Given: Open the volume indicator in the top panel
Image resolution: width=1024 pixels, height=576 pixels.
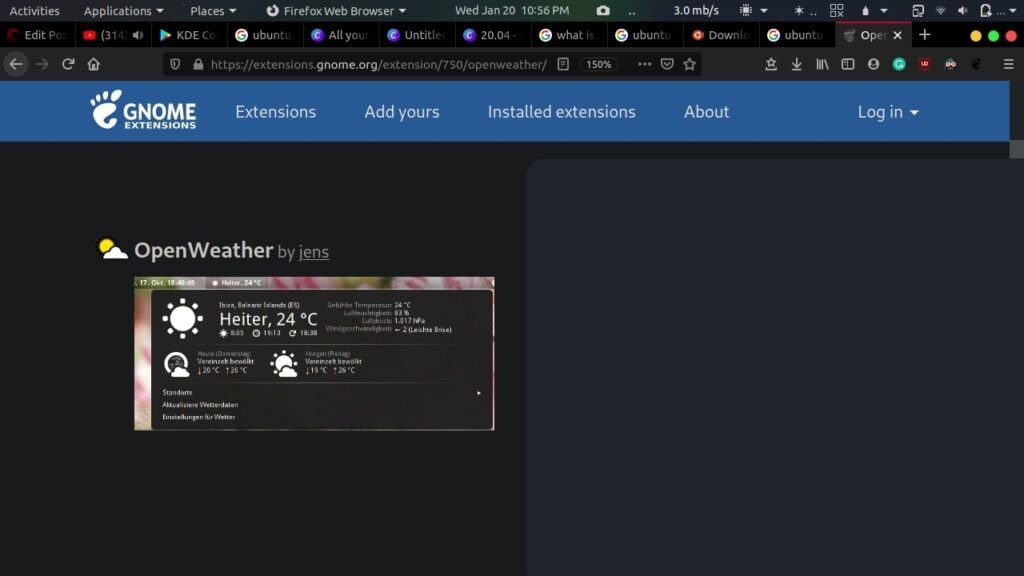Looking at the screenshot, I should (963, 10).
